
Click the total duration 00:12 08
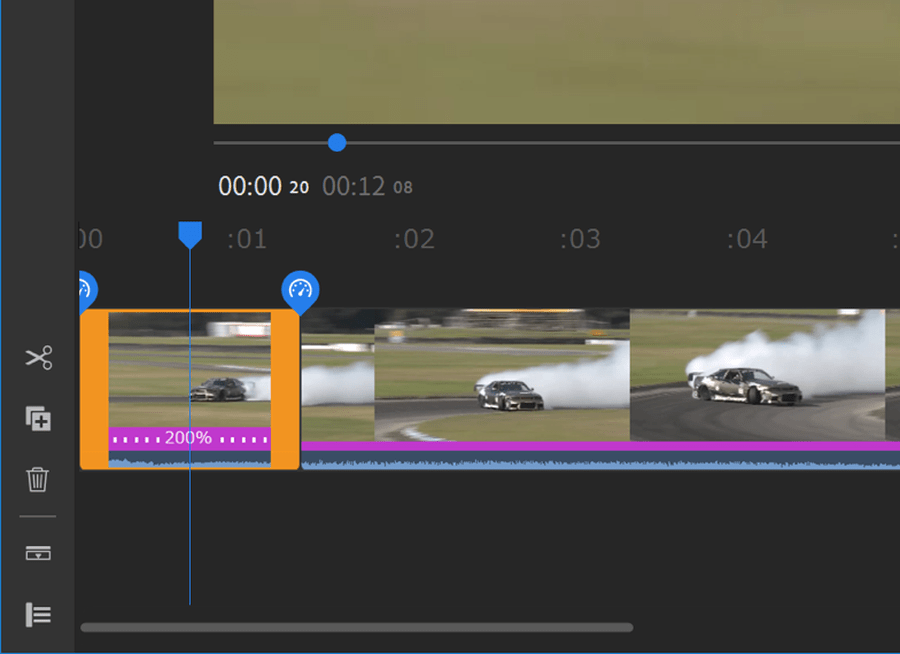pos(367,186)
